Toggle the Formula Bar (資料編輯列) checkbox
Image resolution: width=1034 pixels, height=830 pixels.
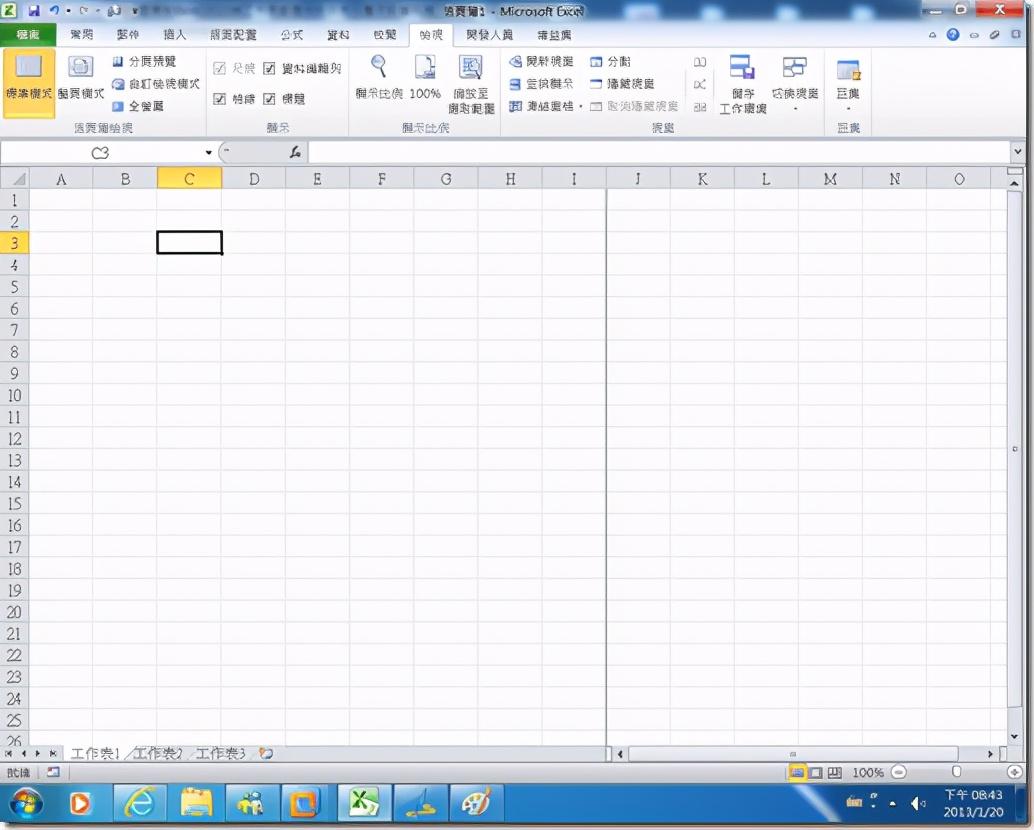[x=269, y=69]
